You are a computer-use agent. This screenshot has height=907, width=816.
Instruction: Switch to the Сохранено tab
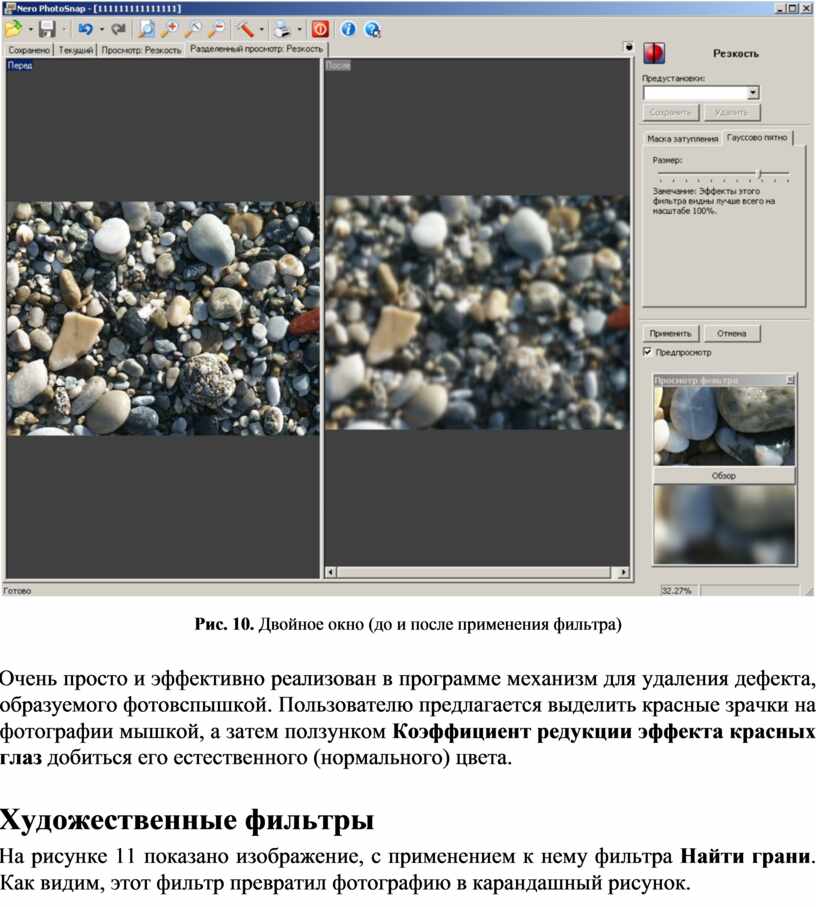point(28,49)
